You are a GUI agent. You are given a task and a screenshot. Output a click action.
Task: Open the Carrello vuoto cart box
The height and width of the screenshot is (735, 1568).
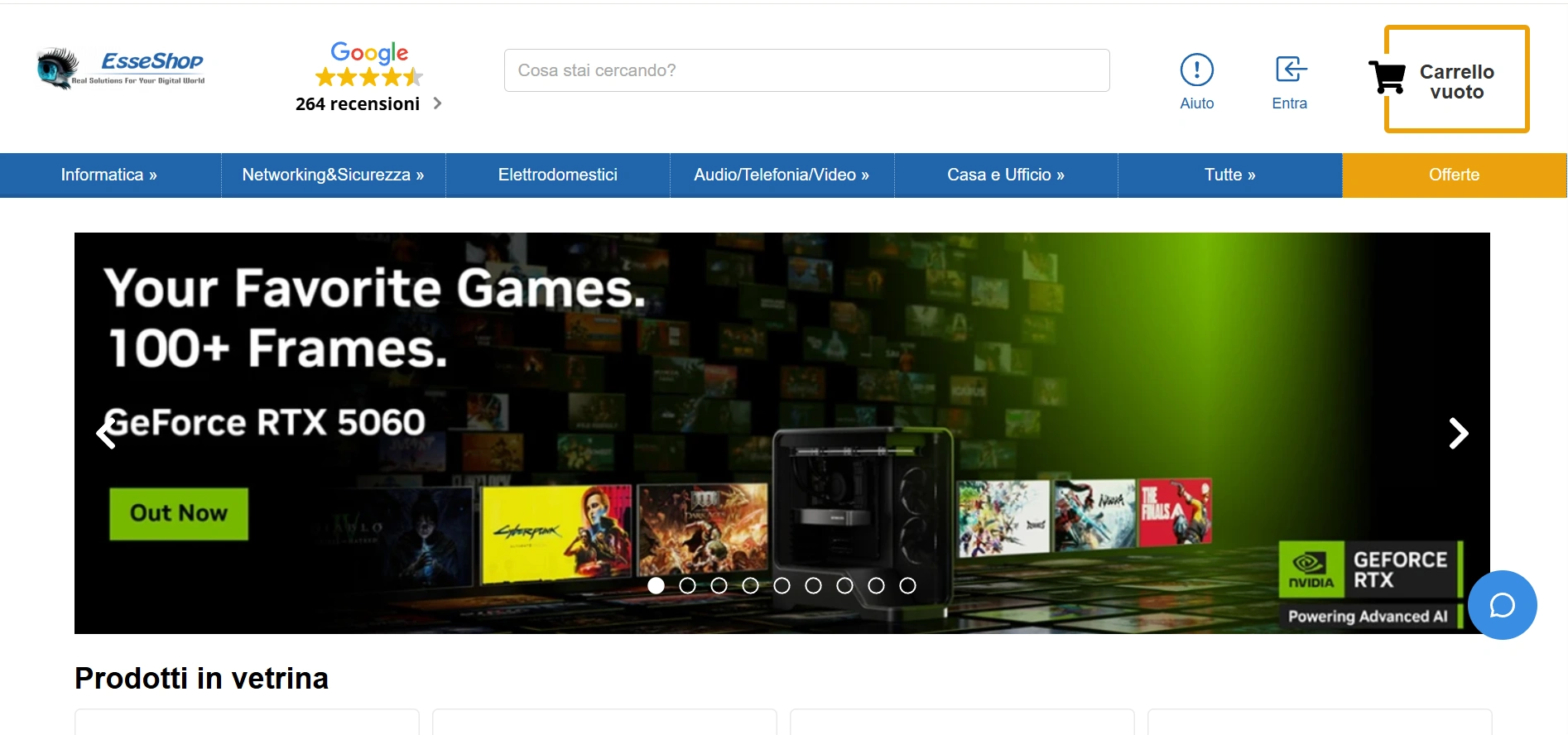(x=1456, y=79)
